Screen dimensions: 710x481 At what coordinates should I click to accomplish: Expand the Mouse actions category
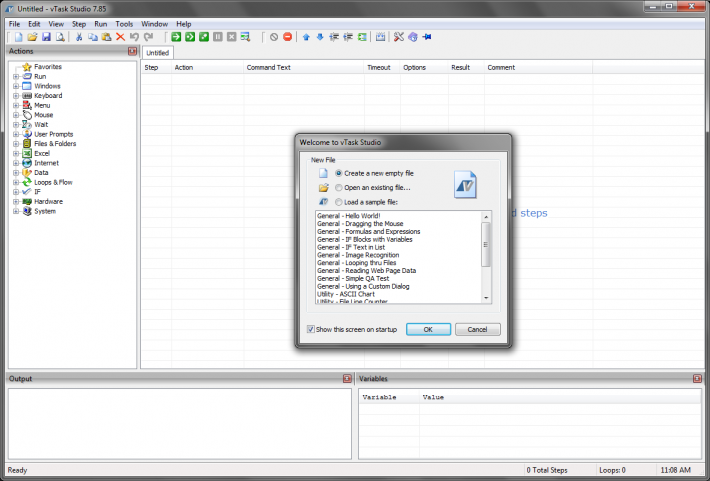point(16,115)
